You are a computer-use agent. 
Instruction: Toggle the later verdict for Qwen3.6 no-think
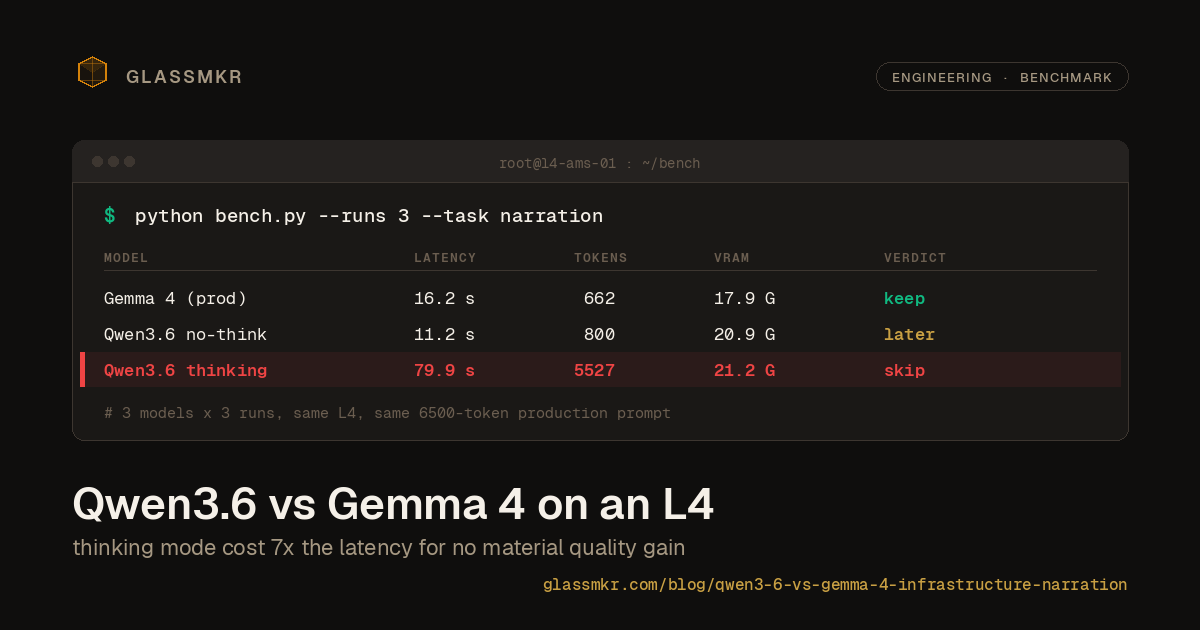909,334
